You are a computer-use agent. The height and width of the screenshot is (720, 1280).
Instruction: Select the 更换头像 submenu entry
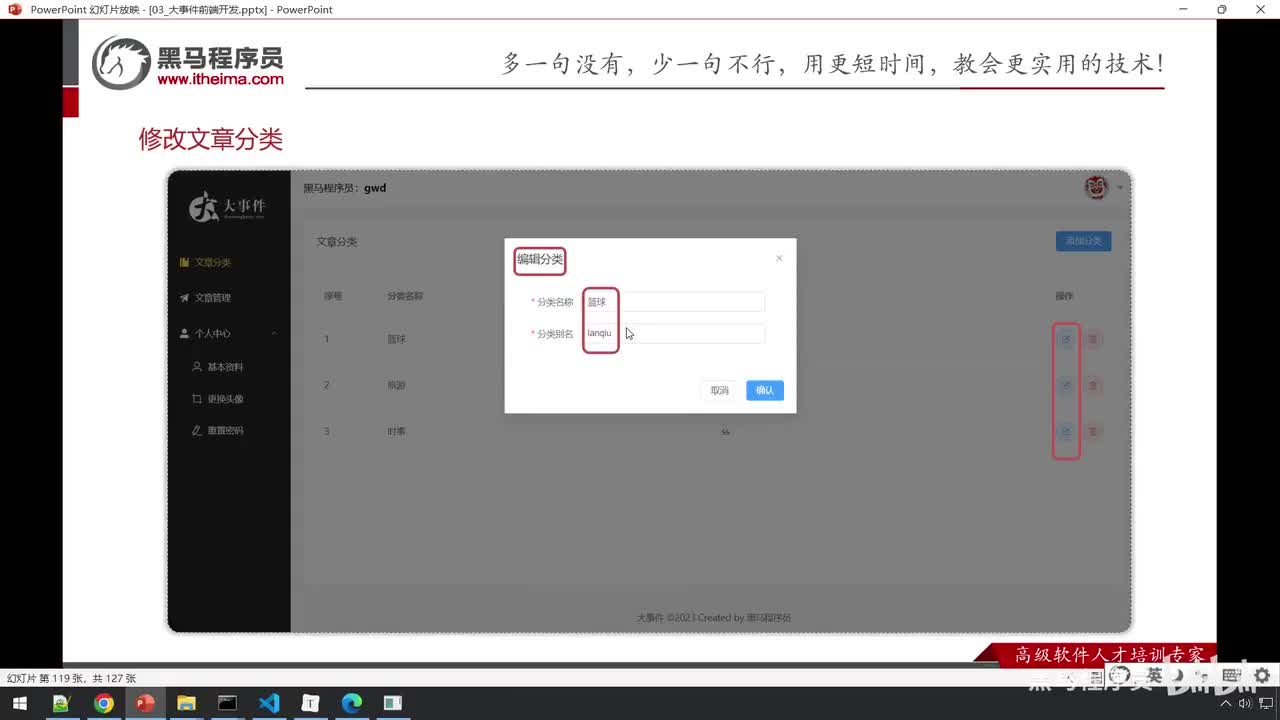point(218,399)
